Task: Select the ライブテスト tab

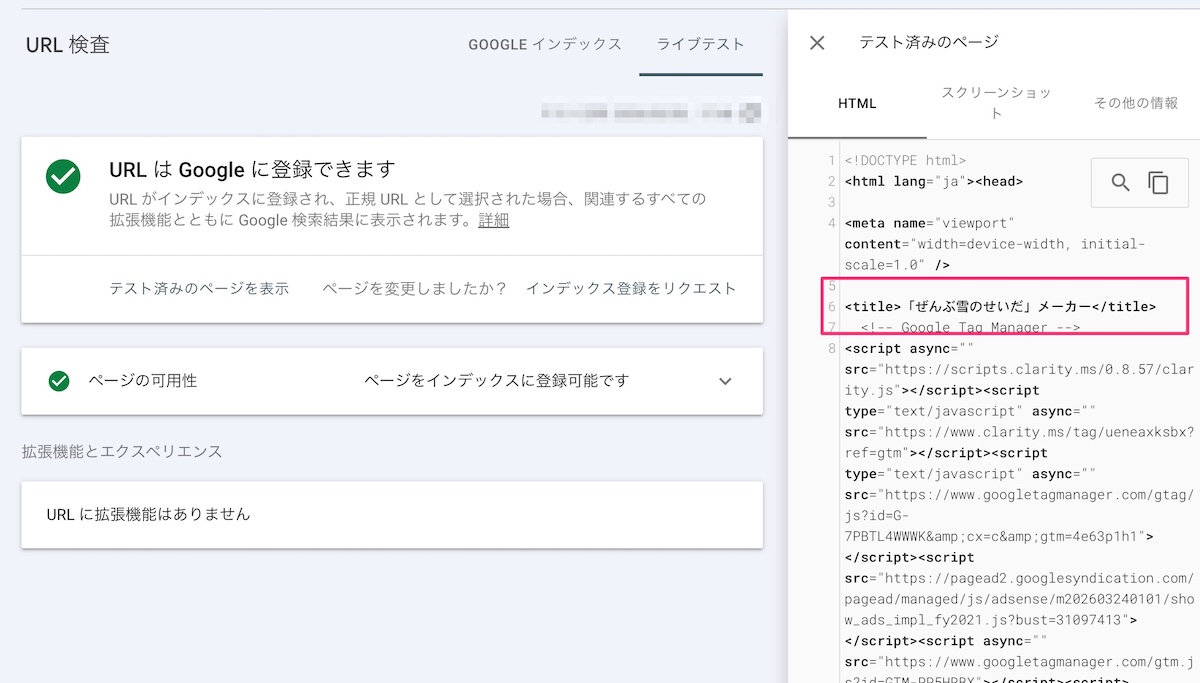Action: [700, 45]
